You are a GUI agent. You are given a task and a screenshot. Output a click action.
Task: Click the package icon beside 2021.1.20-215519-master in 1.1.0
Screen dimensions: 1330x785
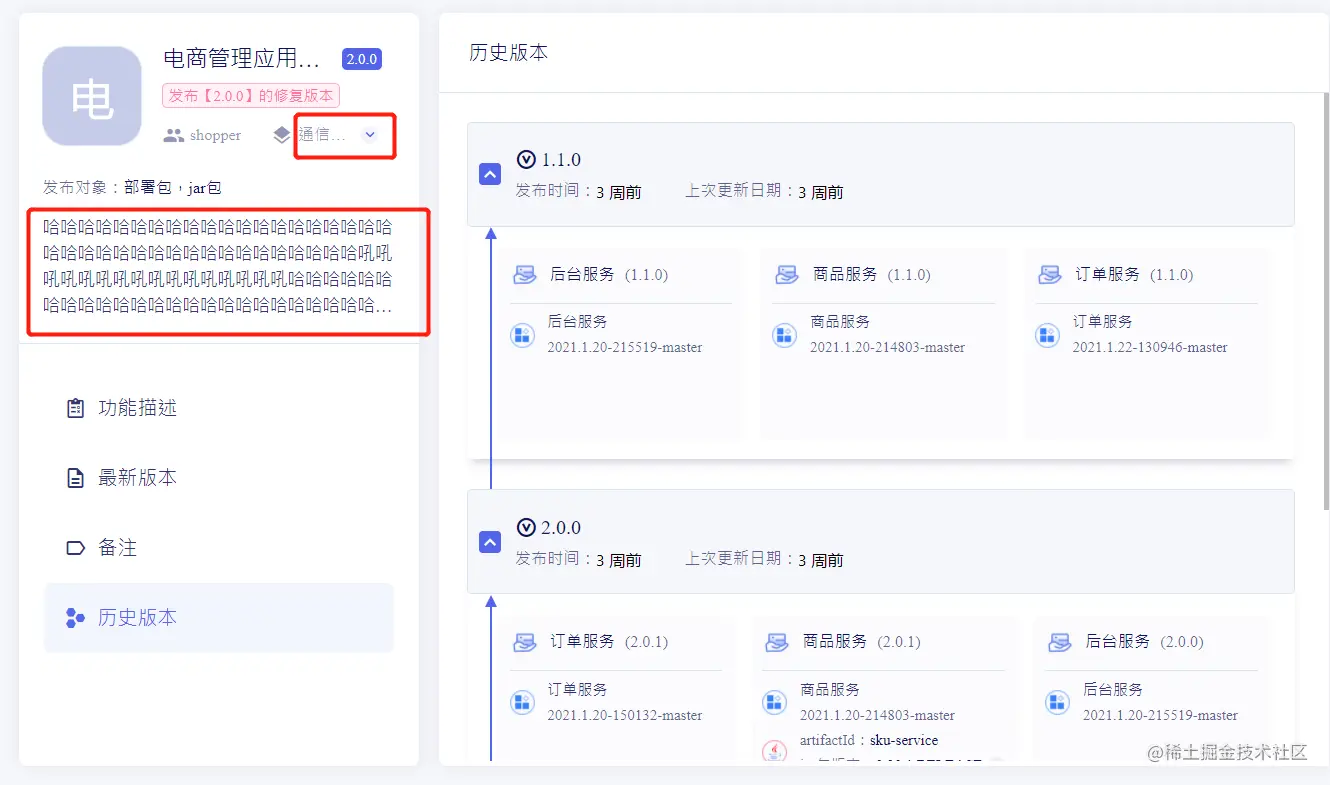(x=522, y=335)
